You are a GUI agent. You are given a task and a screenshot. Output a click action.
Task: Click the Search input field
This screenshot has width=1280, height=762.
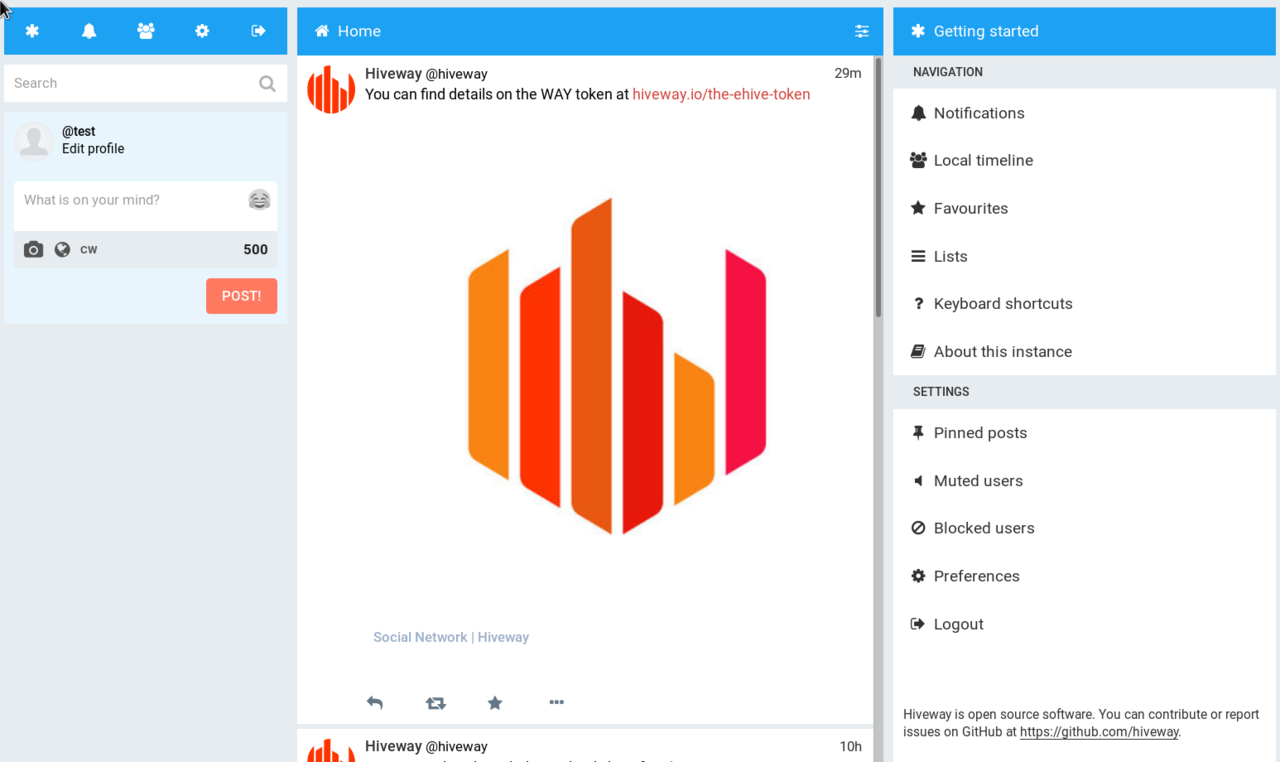(146, 83)
